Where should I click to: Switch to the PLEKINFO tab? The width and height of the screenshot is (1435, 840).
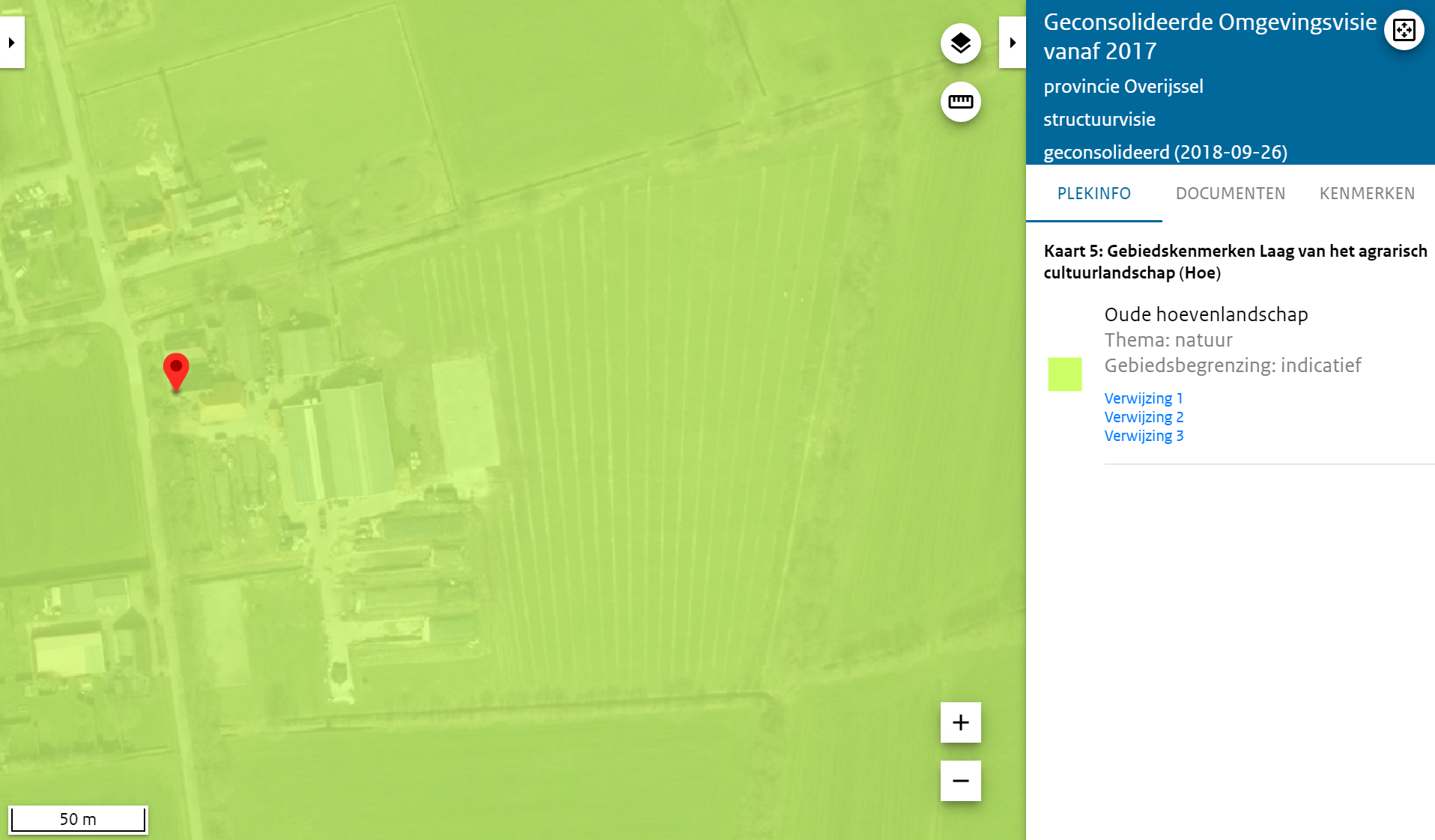(1093, 194)
